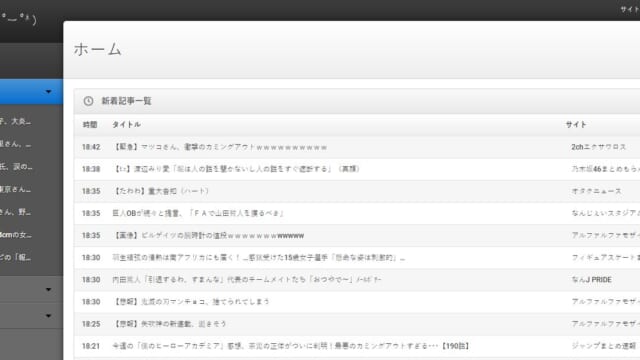Open the 【画像】ビルゲイツ watch article
This screenshot has height=360, width=640.
click(x=208, y=236)
